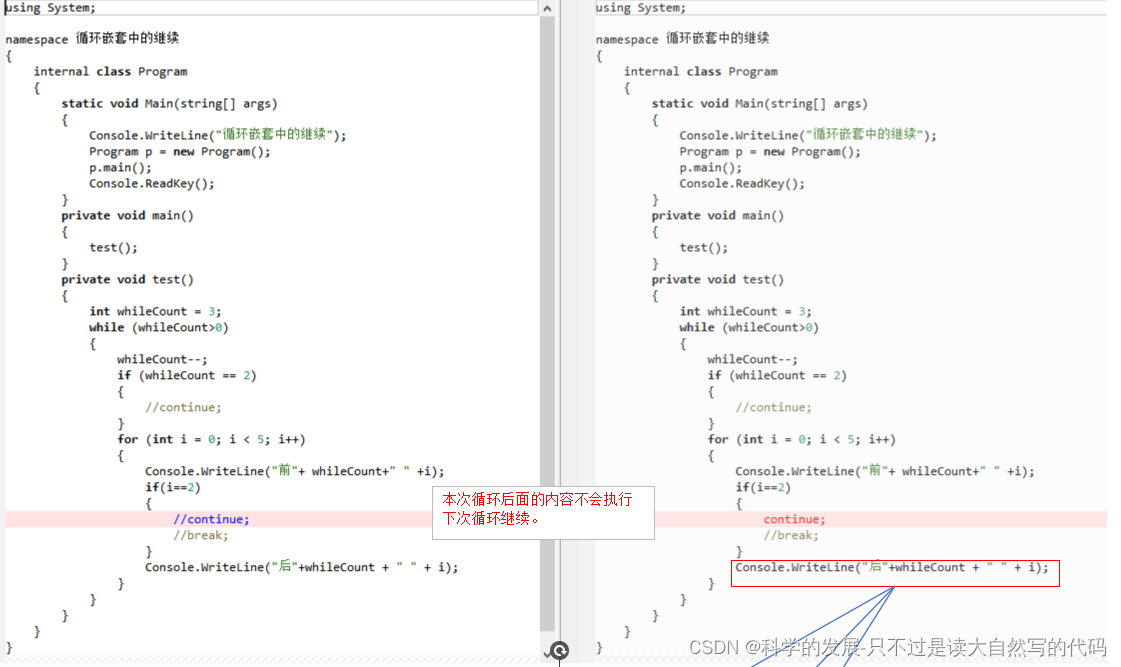Viewport: 1121px width, 667px height.
Task: Click Console.WriteLine("后"...) line in left pane
Action: coord(302,567)
